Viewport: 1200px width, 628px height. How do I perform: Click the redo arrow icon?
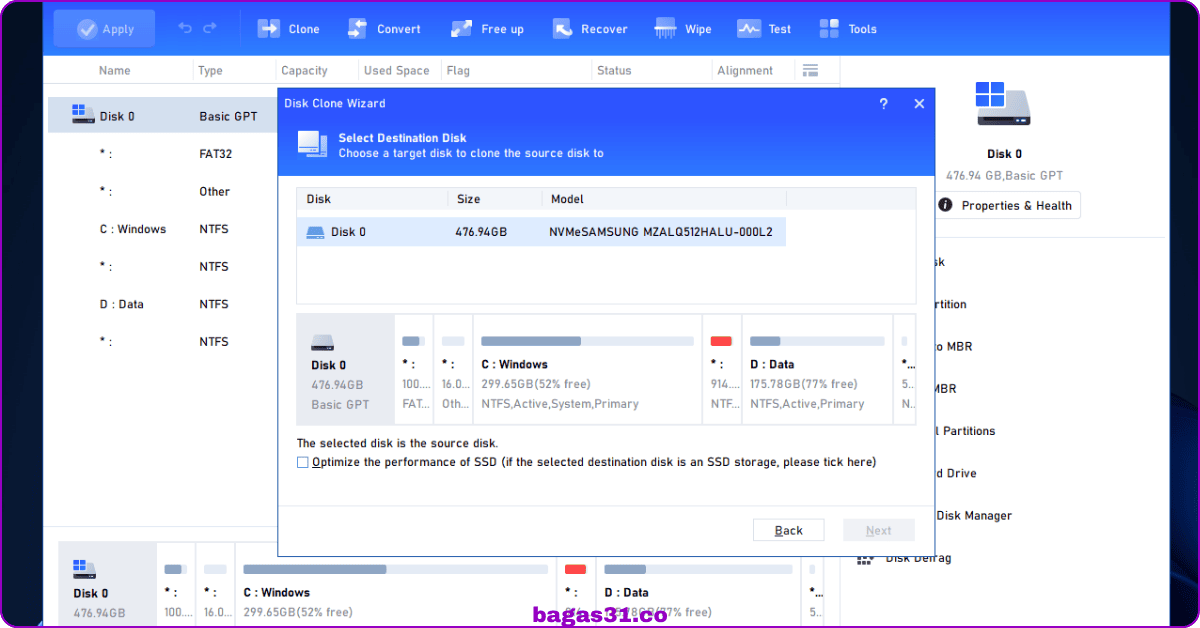(x=210, y=28)
